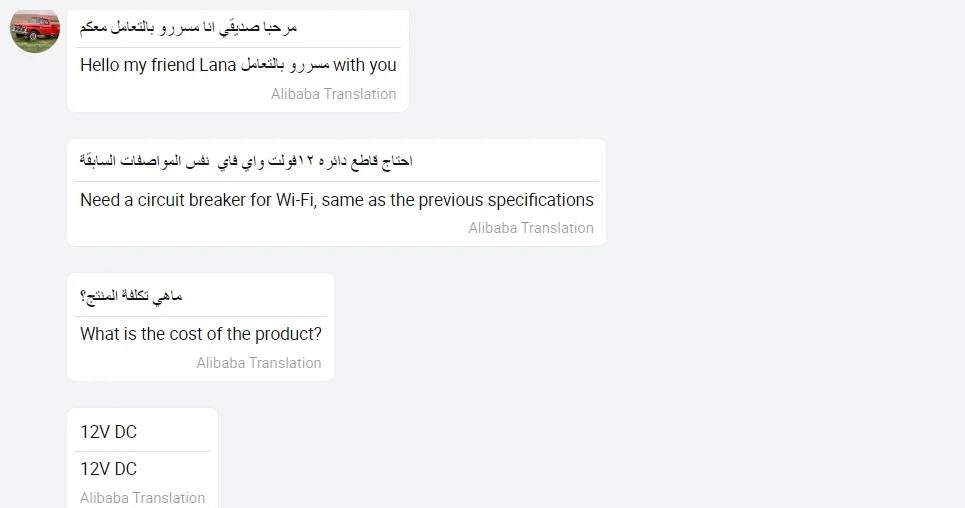
Task: Click 'with you' at end of greeting translation
Action: coord(365,65)
